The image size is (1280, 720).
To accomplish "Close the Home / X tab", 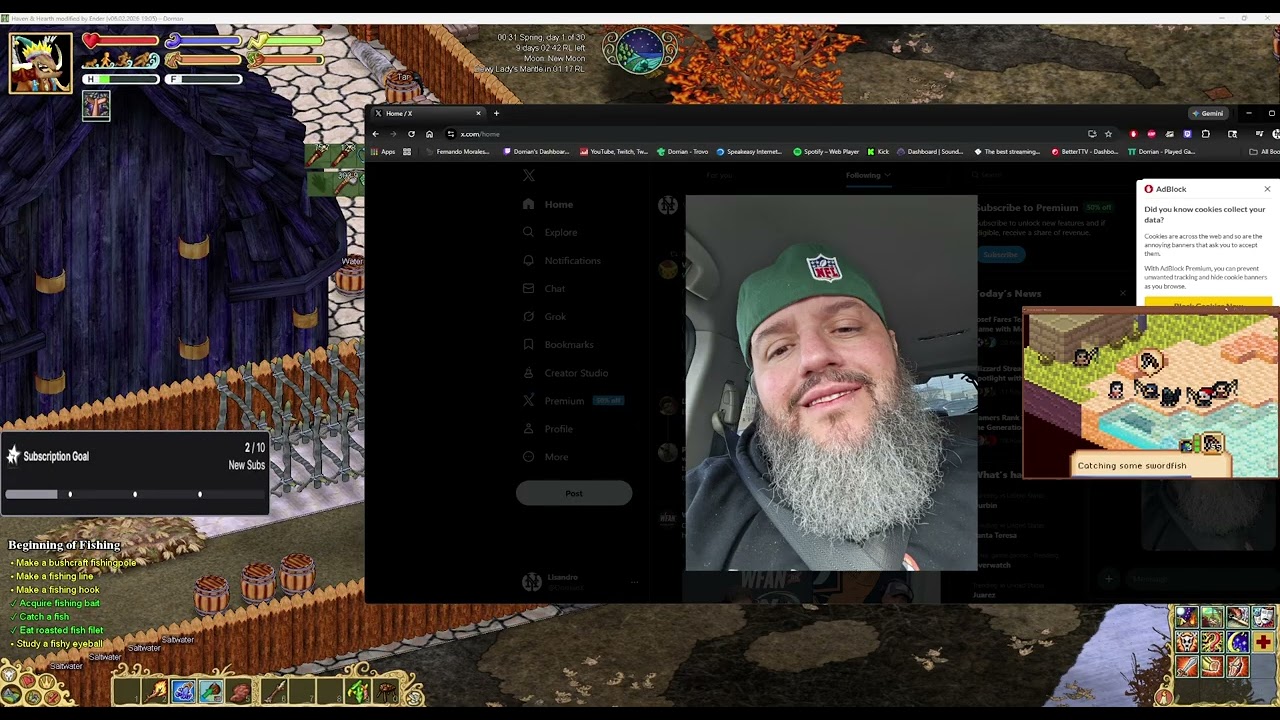I will click(x=478, y=113).
